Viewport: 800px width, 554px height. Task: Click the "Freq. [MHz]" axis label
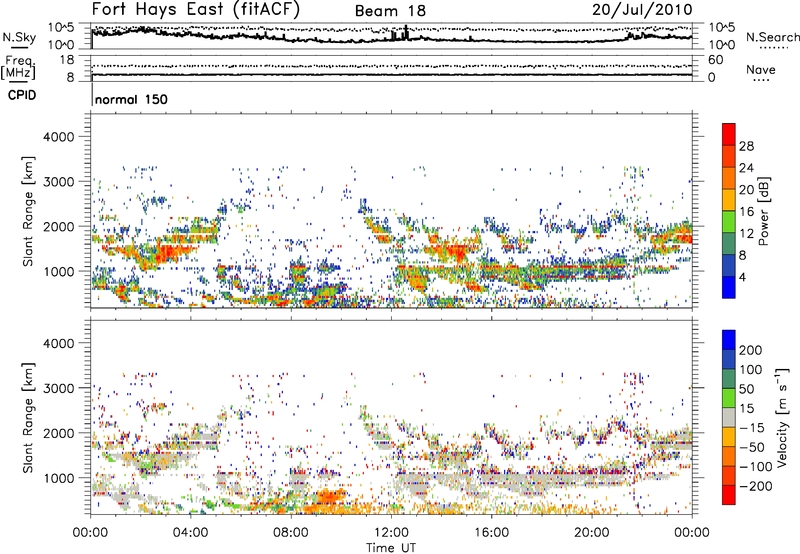[x=18, y=68]
